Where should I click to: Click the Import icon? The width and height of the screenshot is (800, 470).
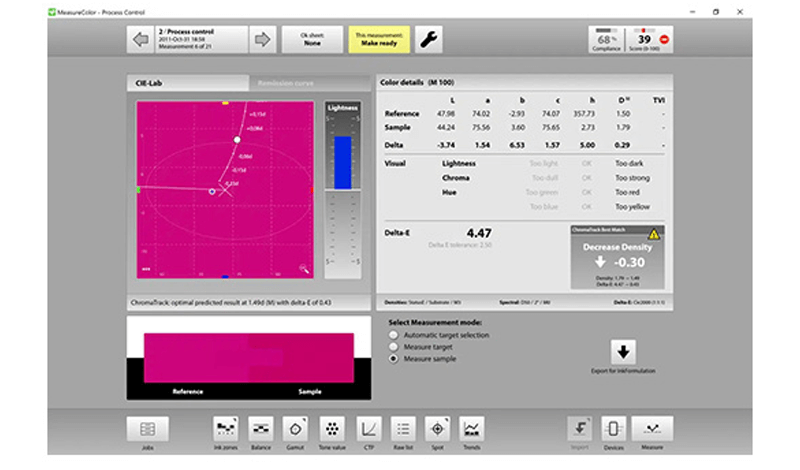580,429
